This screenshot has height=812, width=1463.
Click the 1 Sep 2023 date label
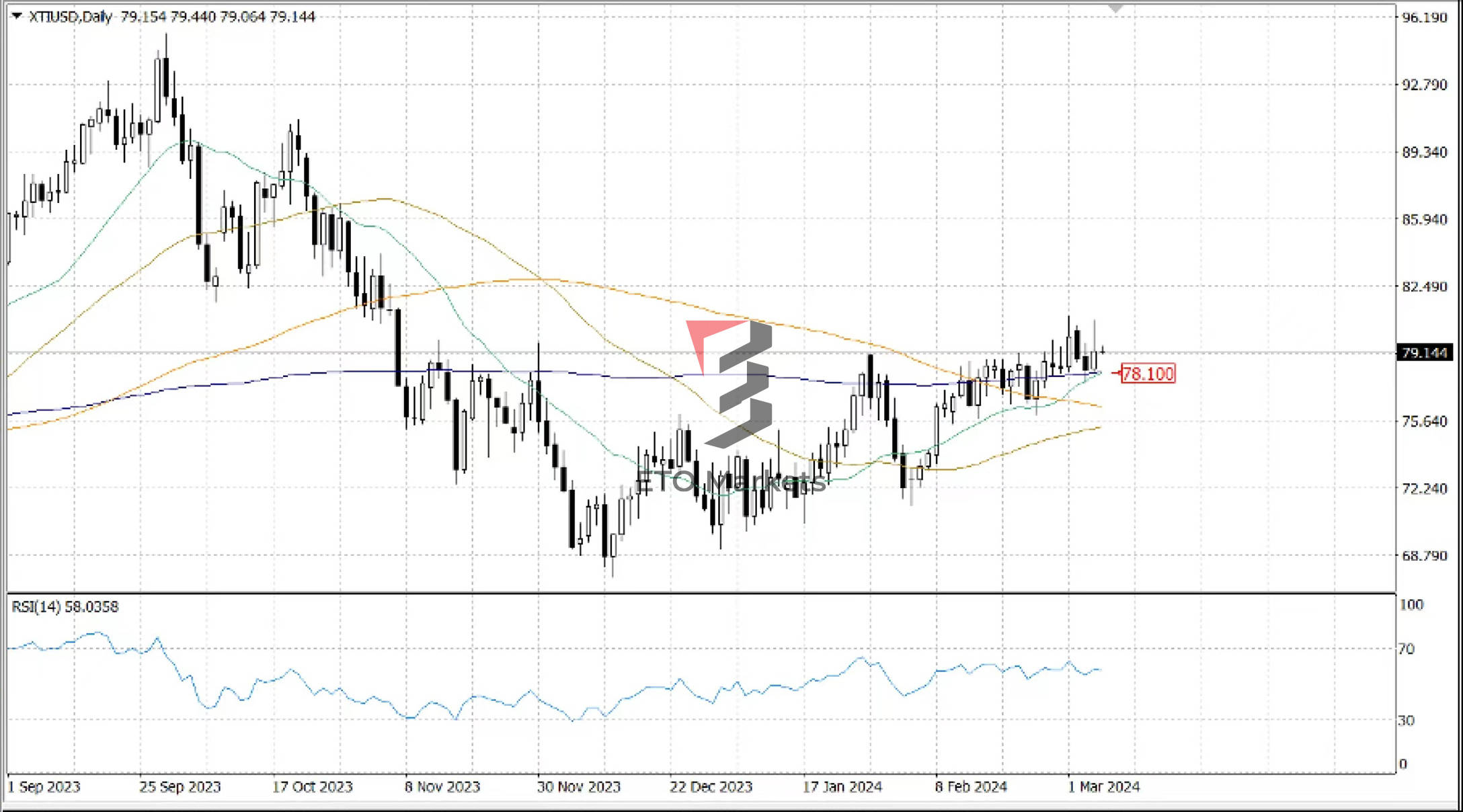44,786
